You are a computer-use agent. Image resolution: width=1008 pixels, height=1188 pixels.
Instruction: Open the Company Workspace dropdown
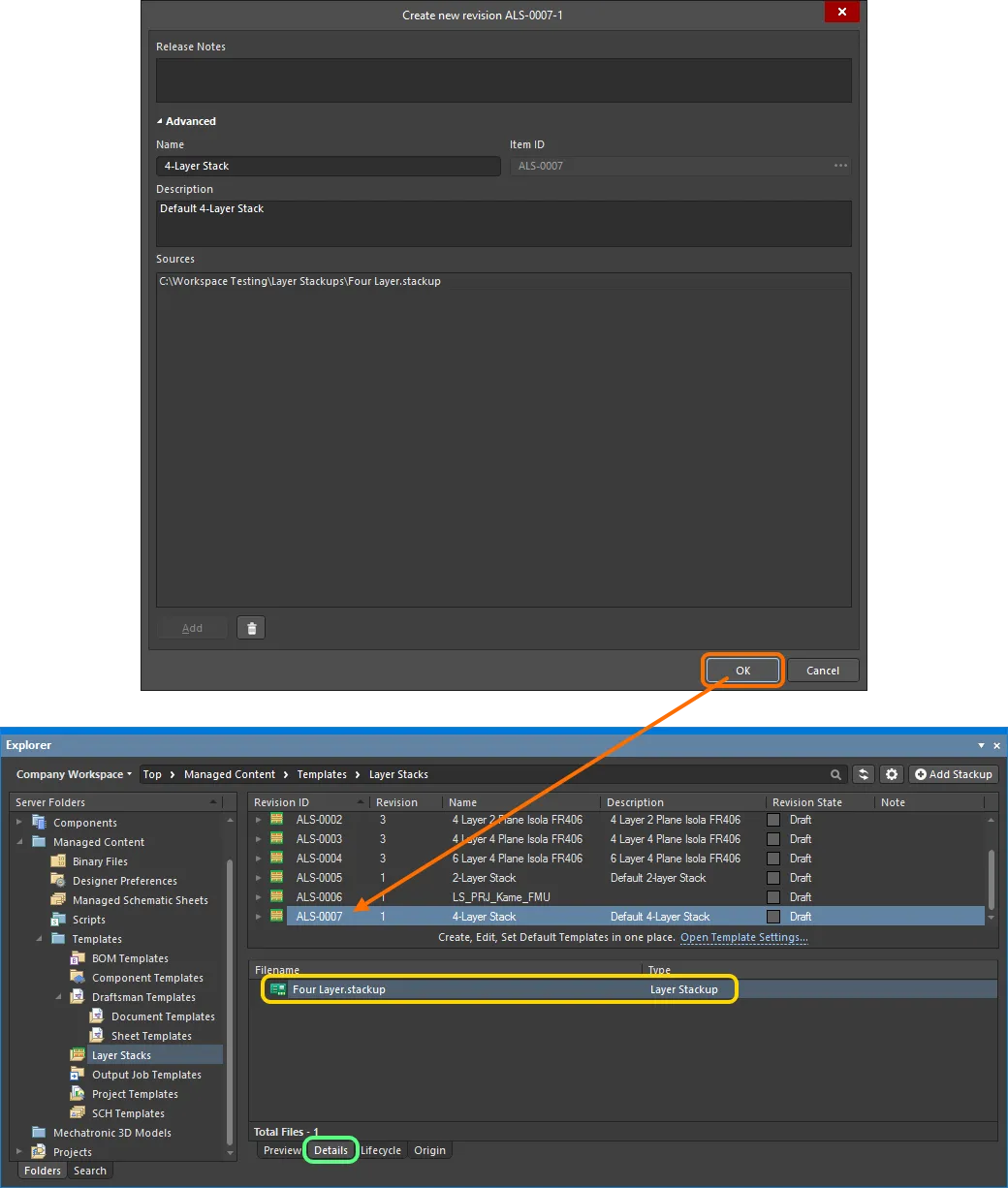pyautogui.click(x=75, y=774)
